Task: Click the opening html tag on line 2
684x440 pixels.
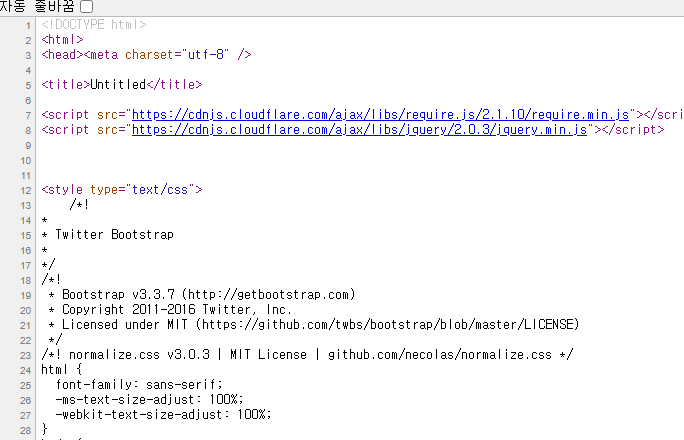Action: [x=62, y=40]
